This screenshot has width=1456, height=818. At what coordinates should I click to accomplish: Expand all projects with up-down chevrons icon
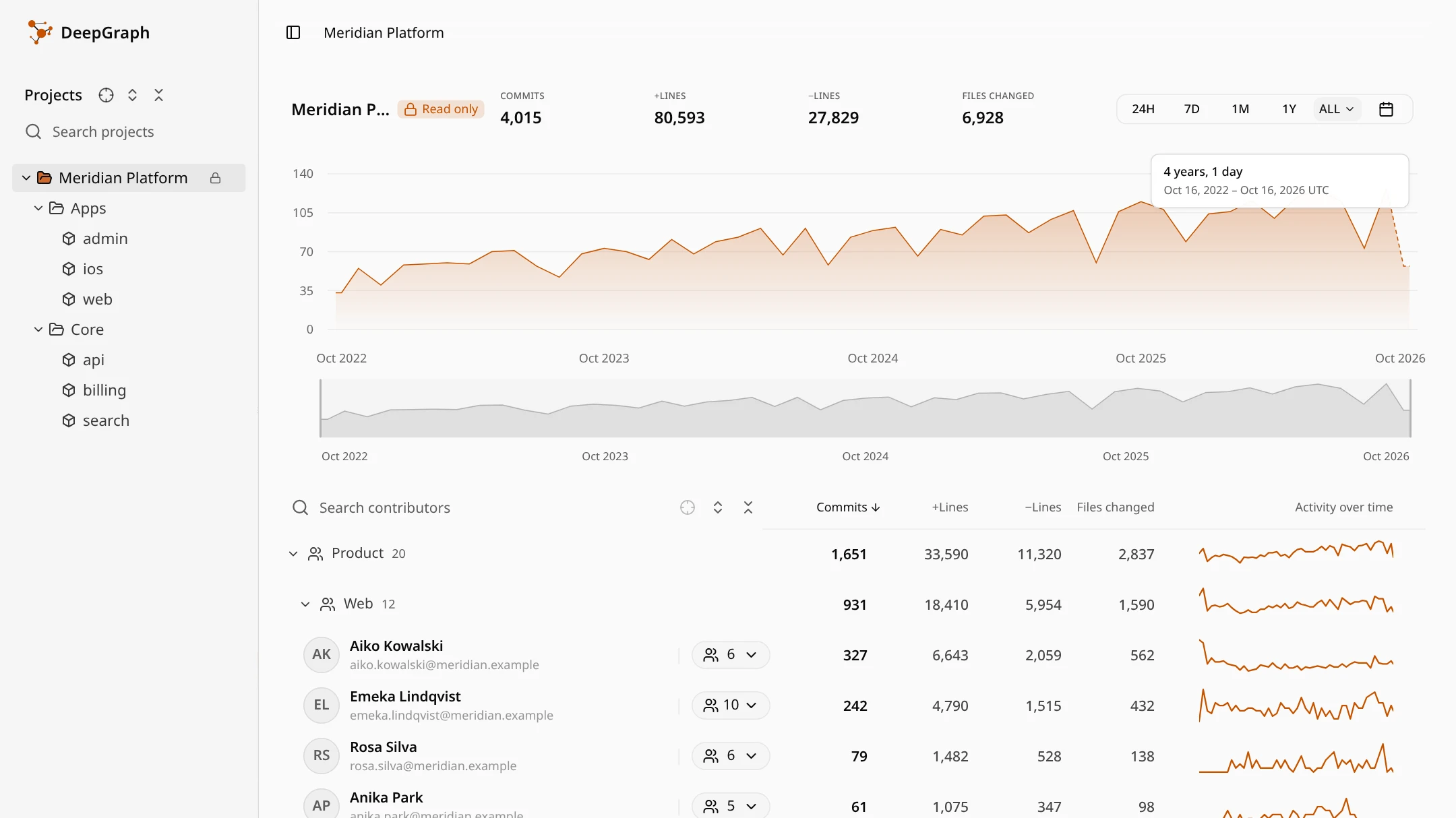(x=132, y=95)
